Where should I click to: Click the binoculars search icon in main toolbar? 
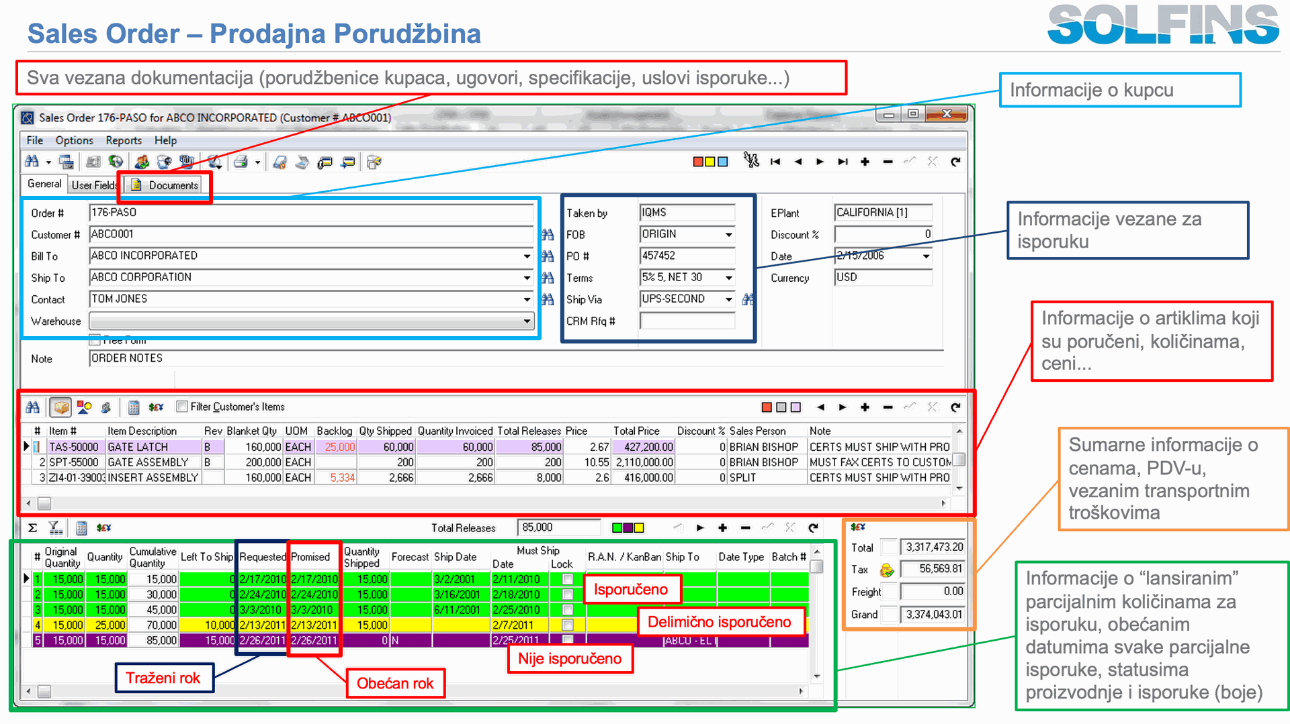click(31, 162)
